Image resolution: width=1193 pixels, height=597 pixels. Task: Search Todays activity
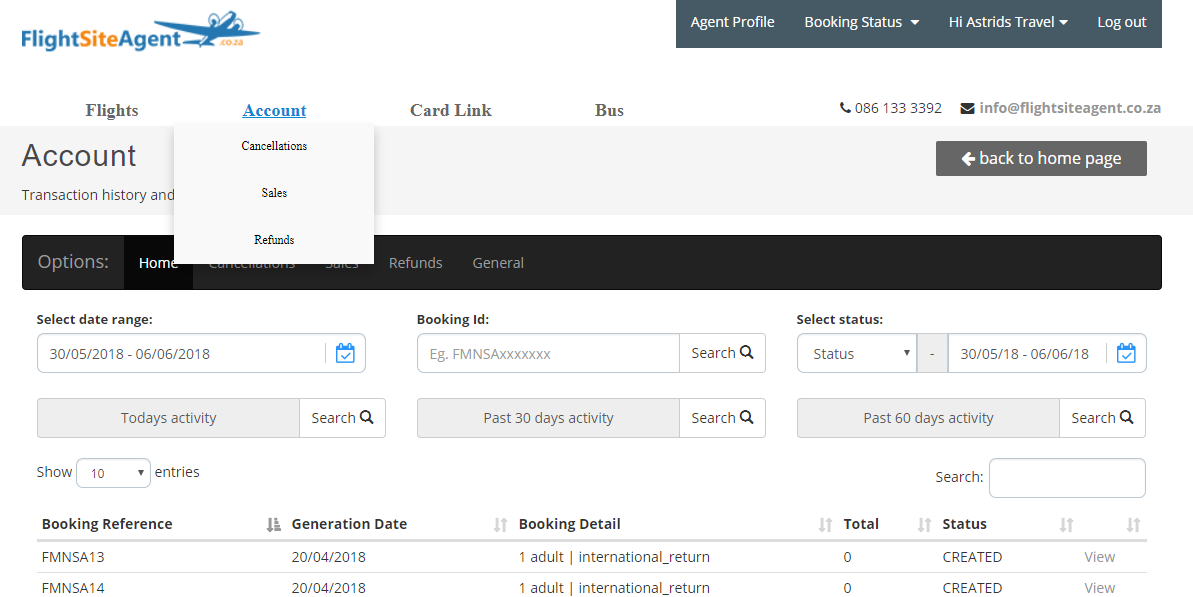(342, 418)
